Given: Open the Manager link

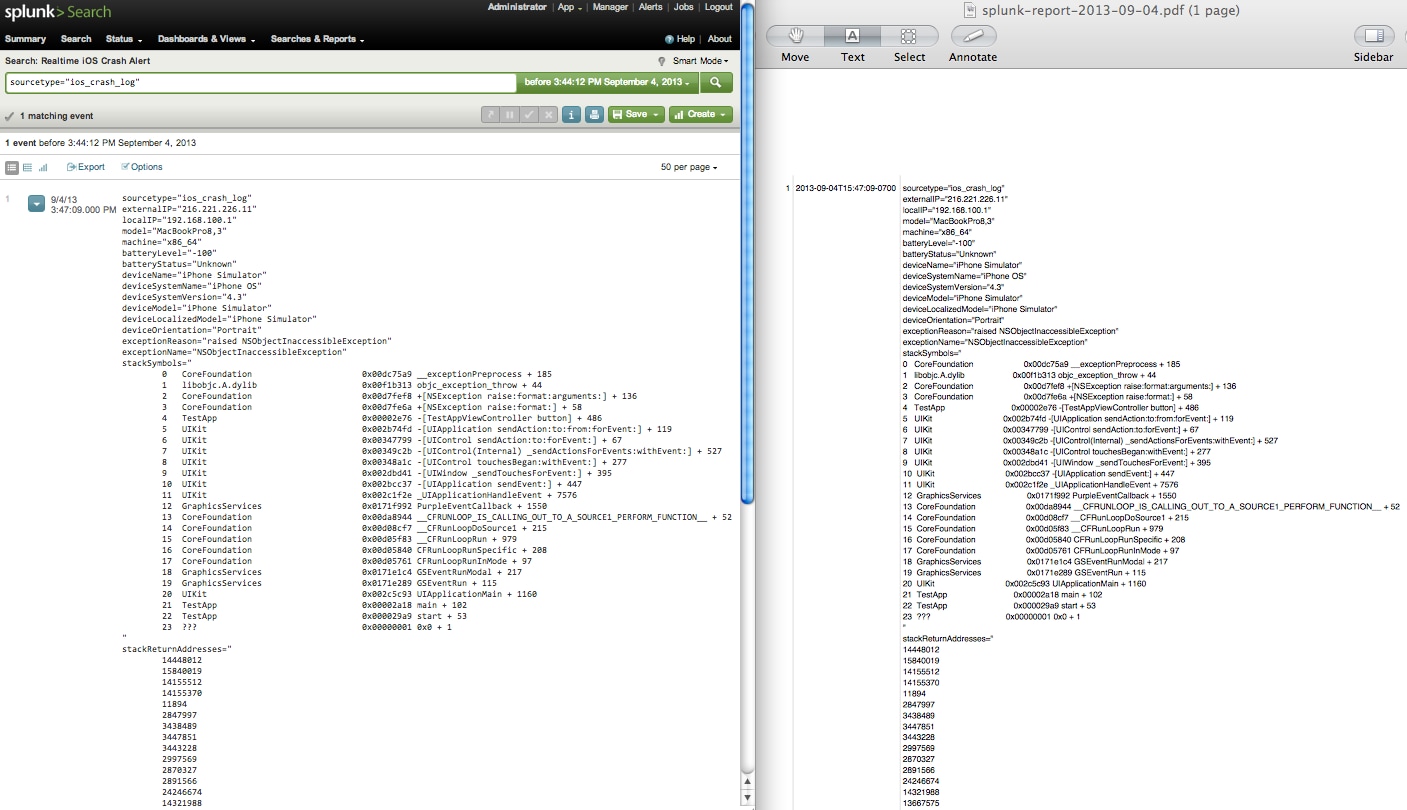Looking at the screenshot, I should pos(610,7).
